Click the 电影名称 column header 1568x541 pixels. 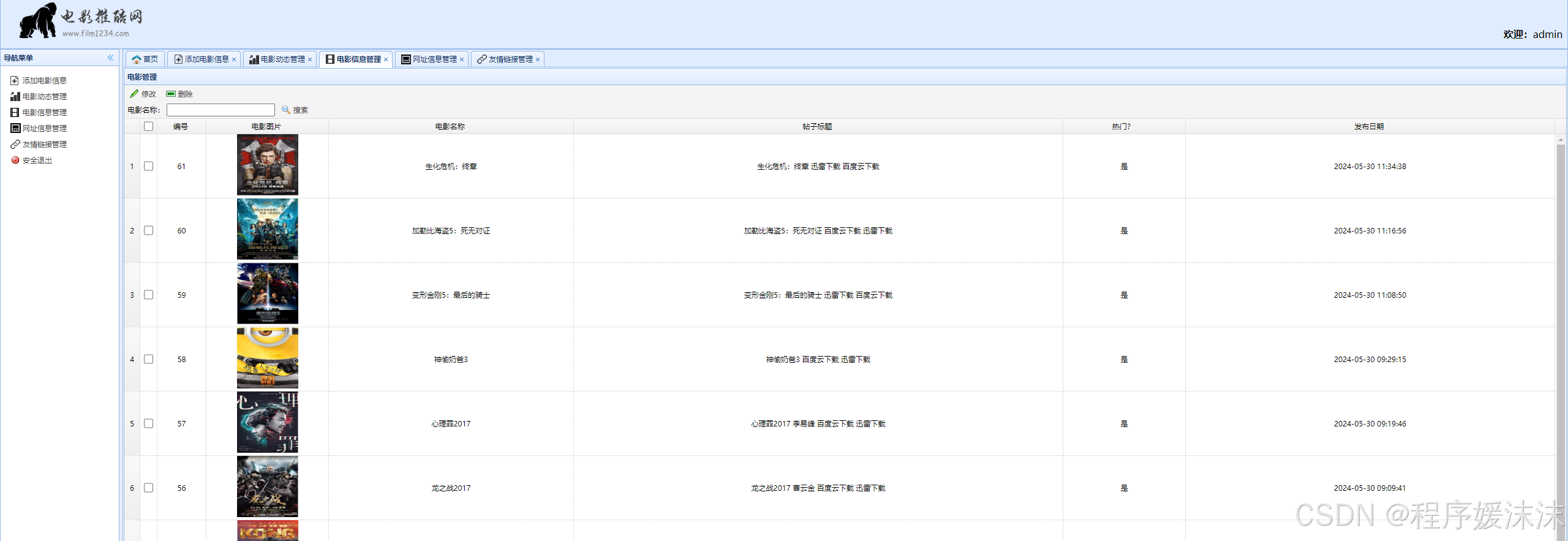[450, 127]
